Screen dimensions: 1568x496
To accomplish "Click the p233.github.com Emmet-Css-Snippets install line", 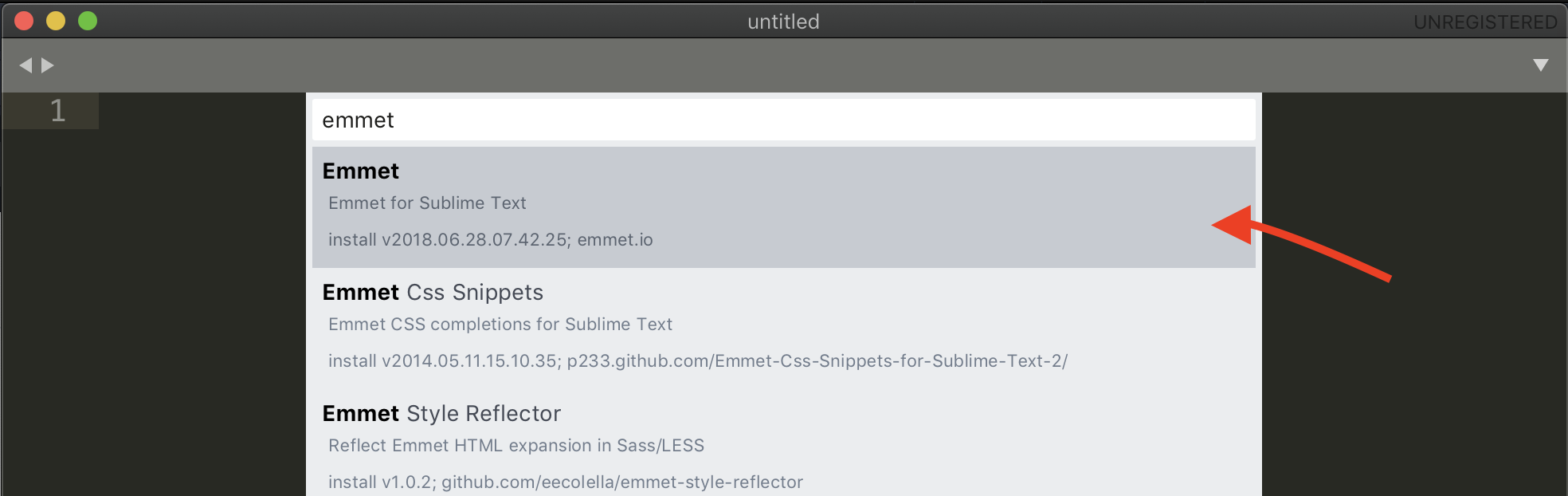I will coord(697,361).
